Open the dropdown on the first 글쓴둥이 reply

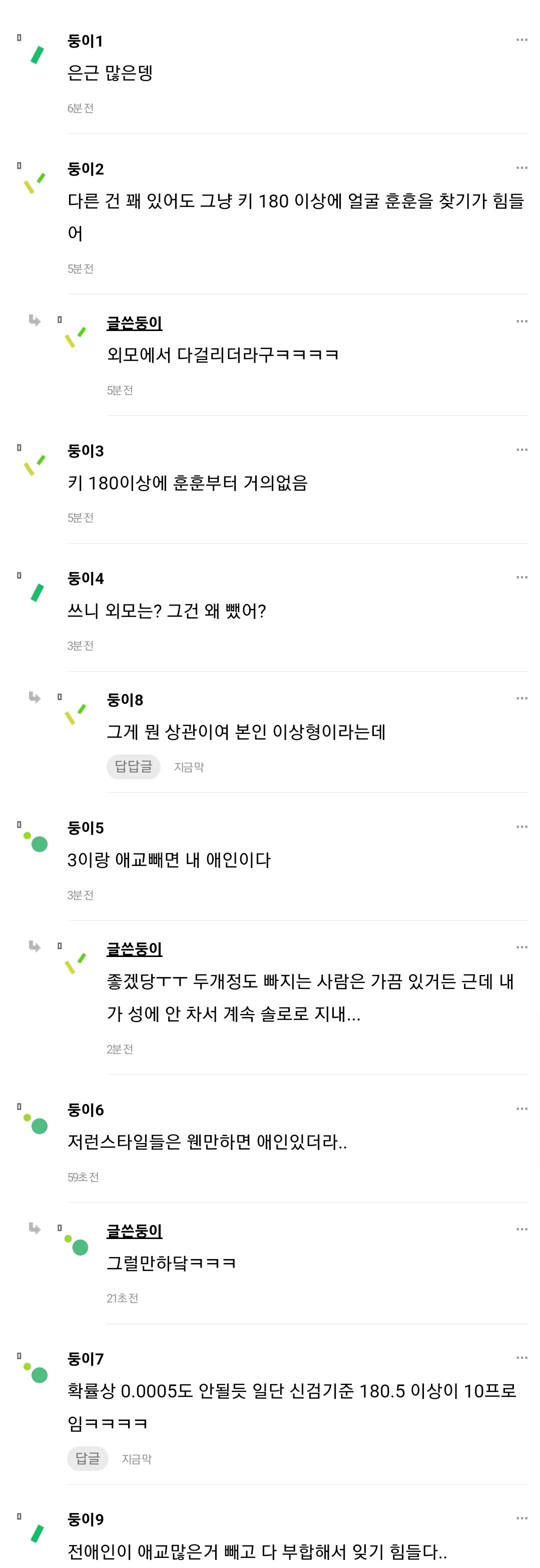tap(521, 321)
